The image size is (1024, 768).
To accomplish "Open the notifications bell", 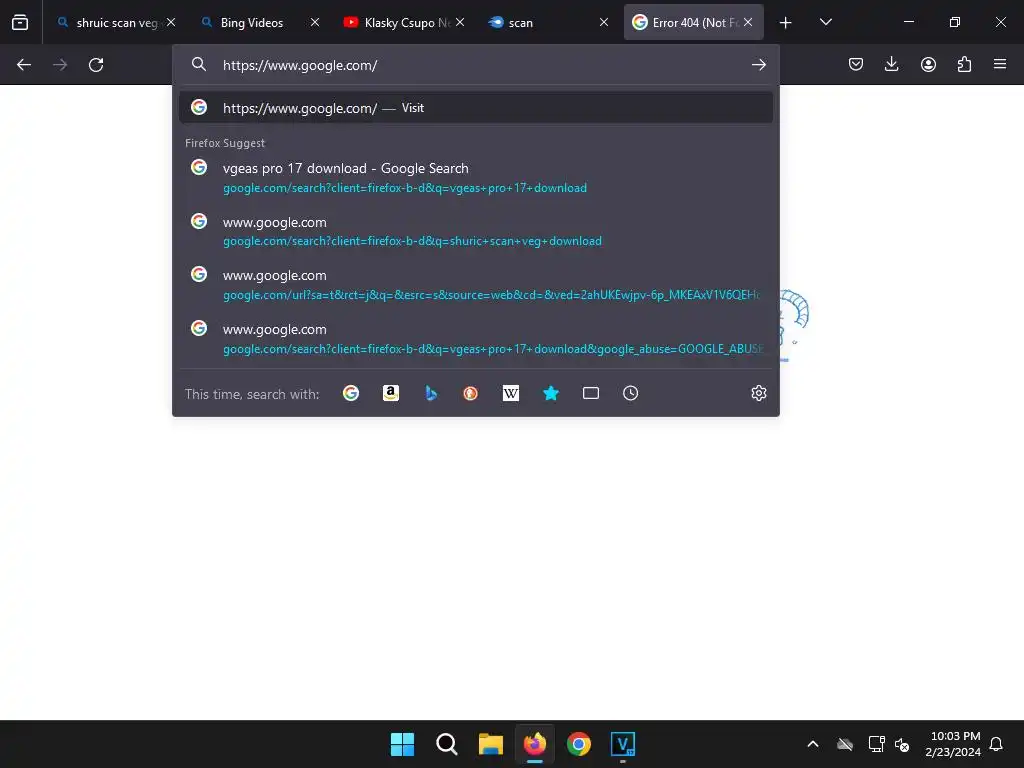I will [996, 744].
